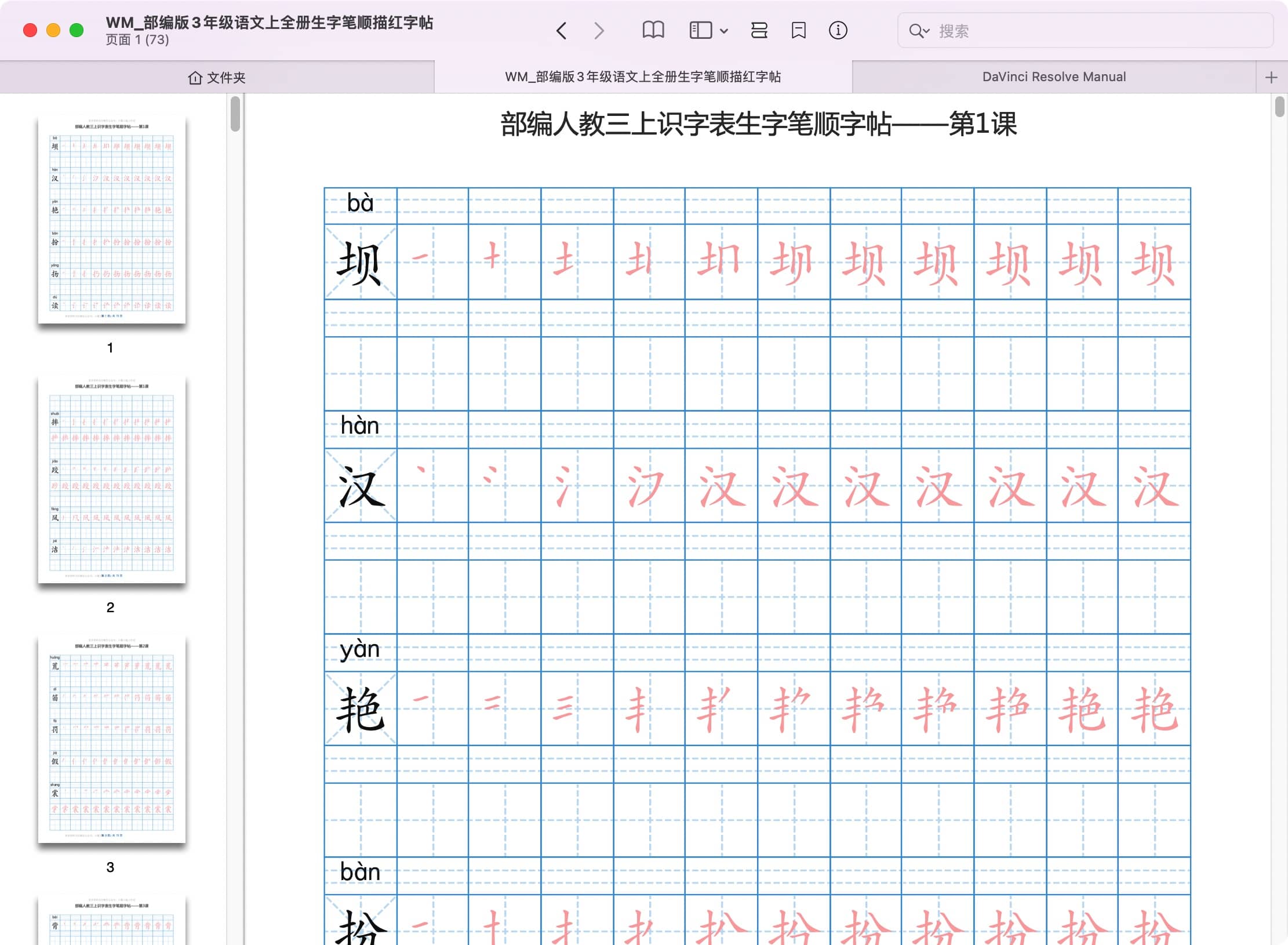
Task: Select the page 2 thumbnail
Action: [112, 479]
